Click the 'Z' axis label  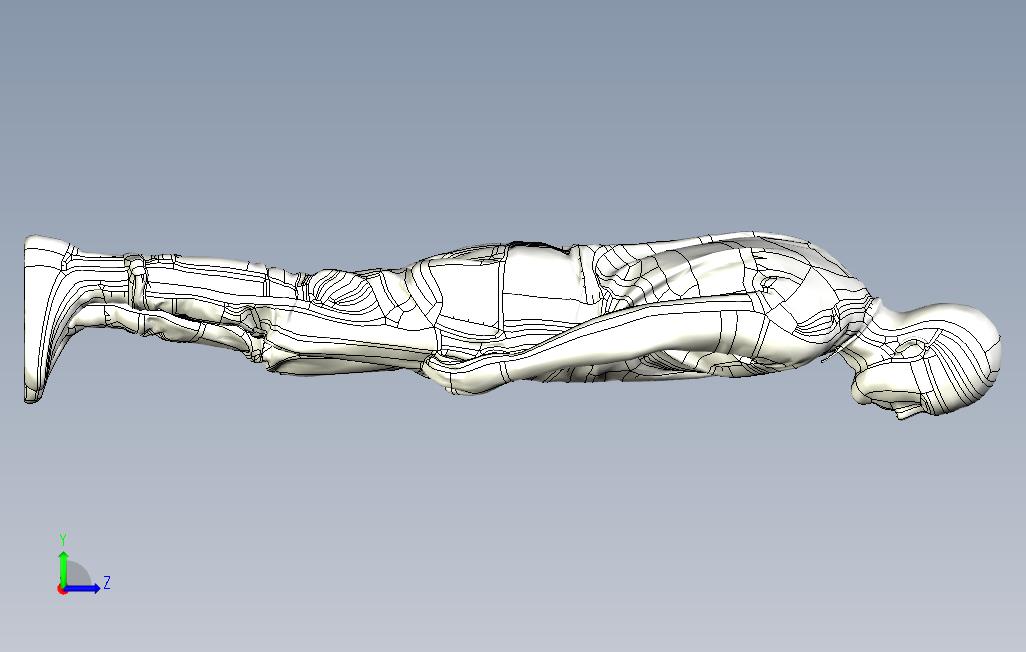[107, 582]
